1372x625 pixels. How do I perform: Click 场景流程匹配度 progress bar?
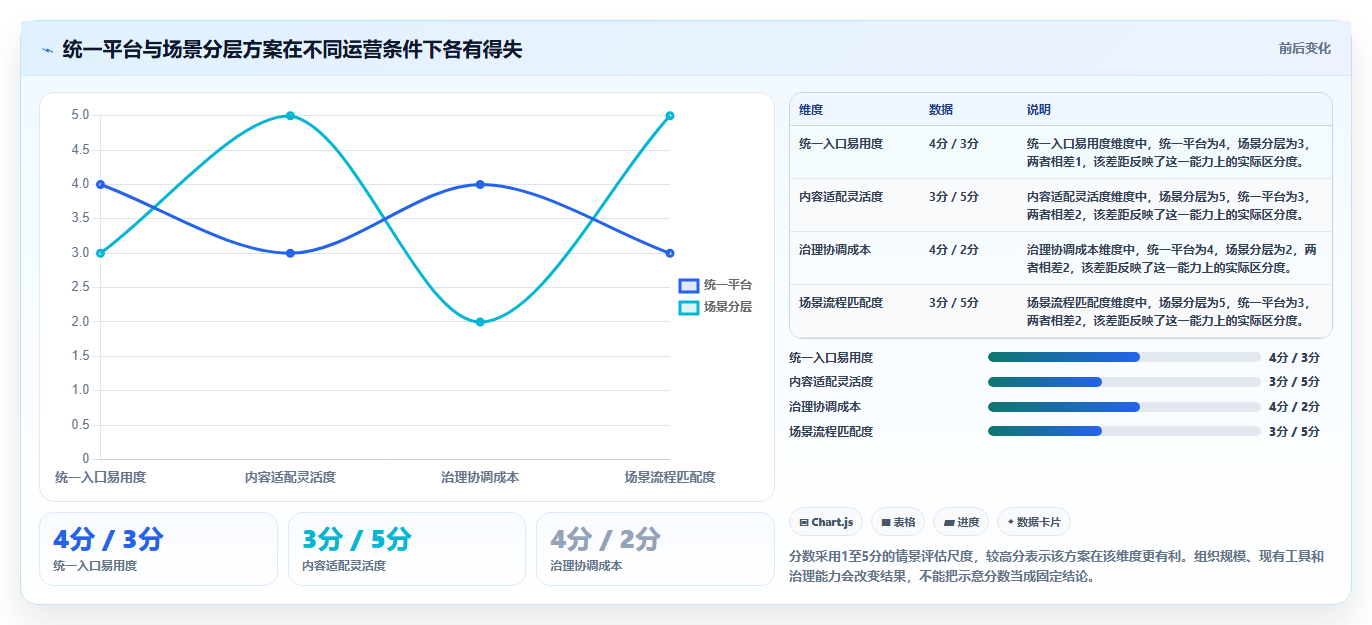point(1124,431)
